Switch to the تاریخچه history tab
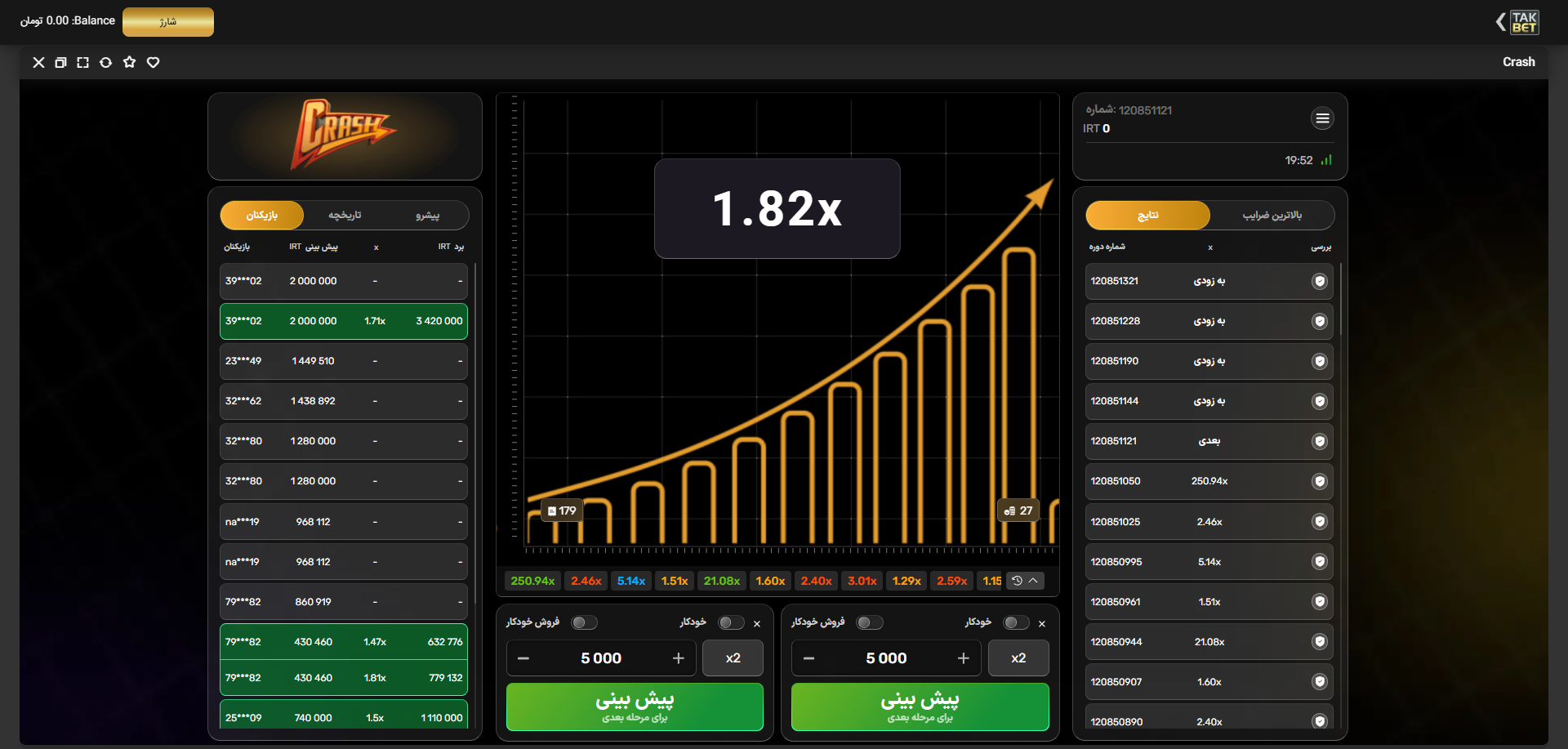Viewport: 1568px width, 749px height. point(345,216)
